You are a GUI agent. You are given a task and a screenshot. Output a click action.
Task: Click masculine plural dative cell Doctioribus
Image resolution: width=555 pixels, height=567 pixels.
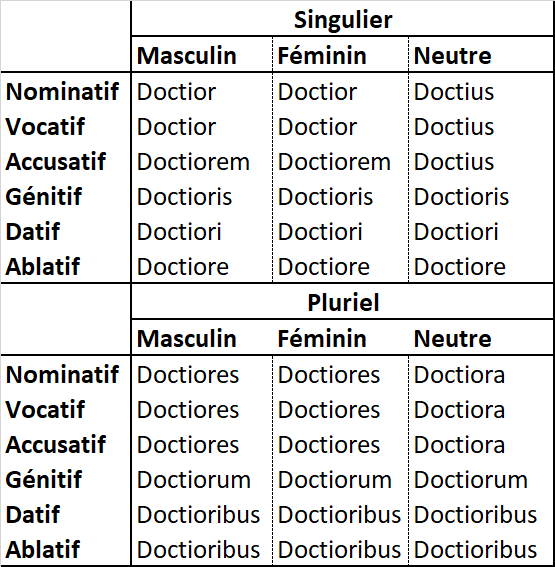tap(198, 515)
